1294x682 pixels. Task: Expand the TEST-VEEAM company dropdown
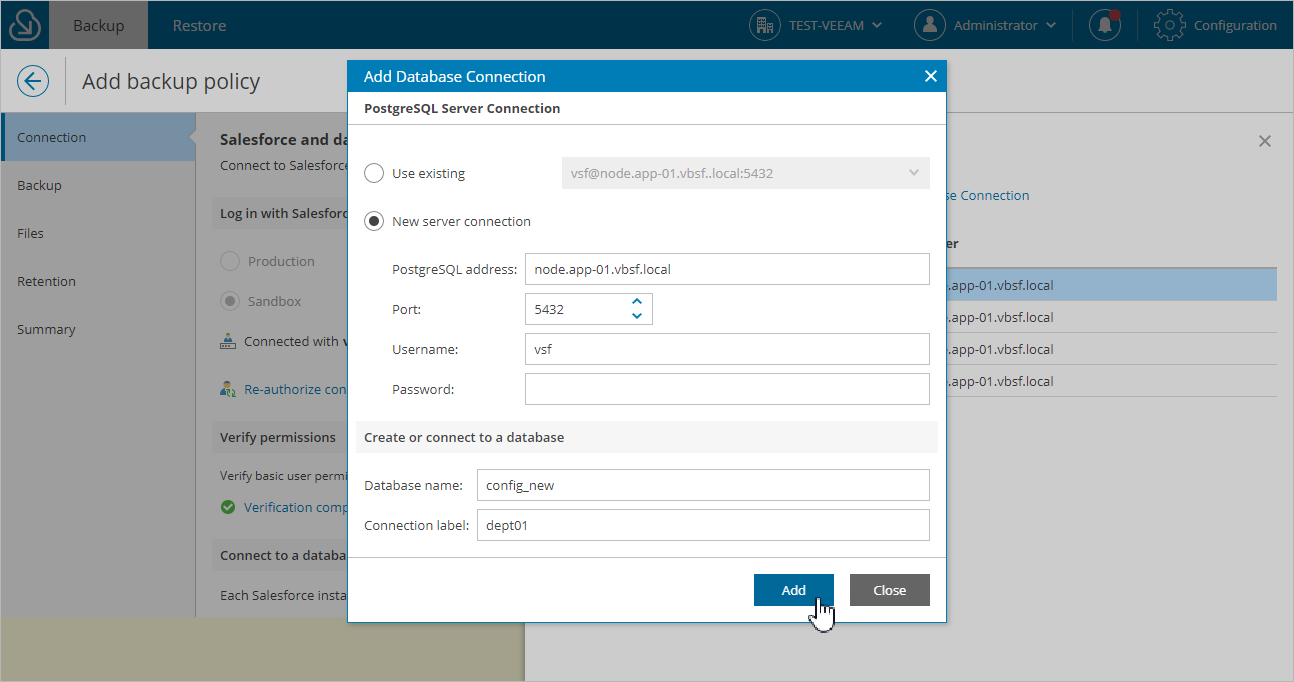pos(877,25)
